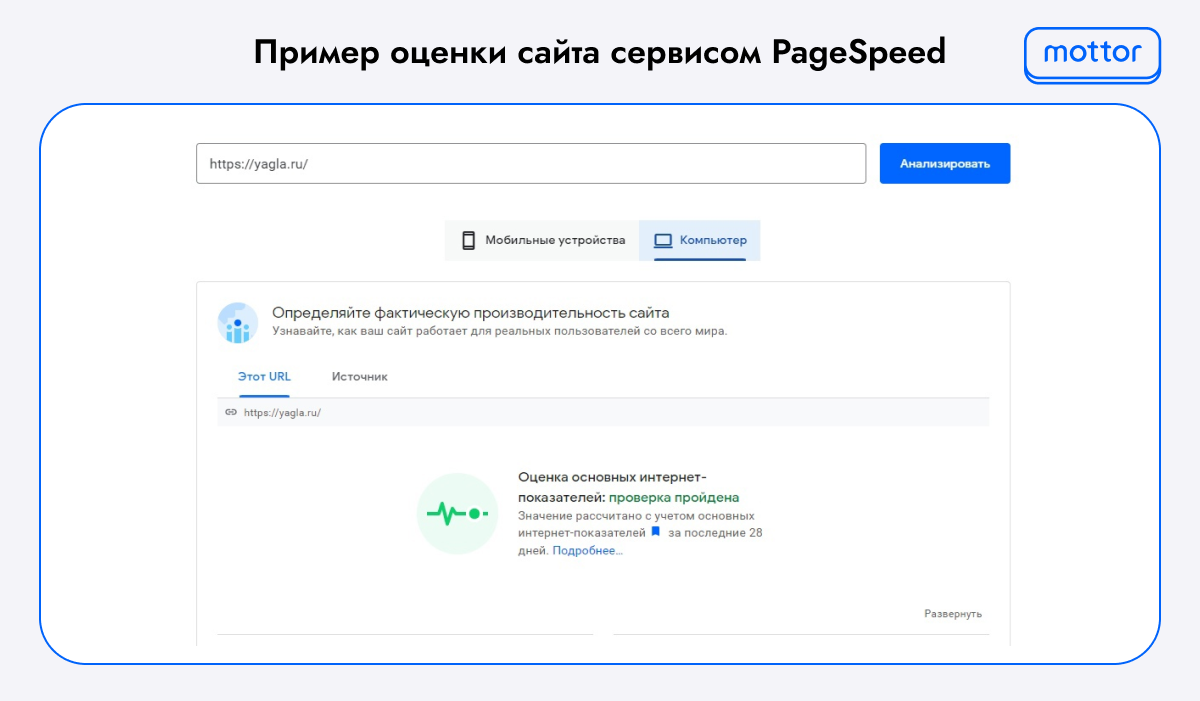Click the subtitle Узнайте, как ваш сайт работает

500,331
